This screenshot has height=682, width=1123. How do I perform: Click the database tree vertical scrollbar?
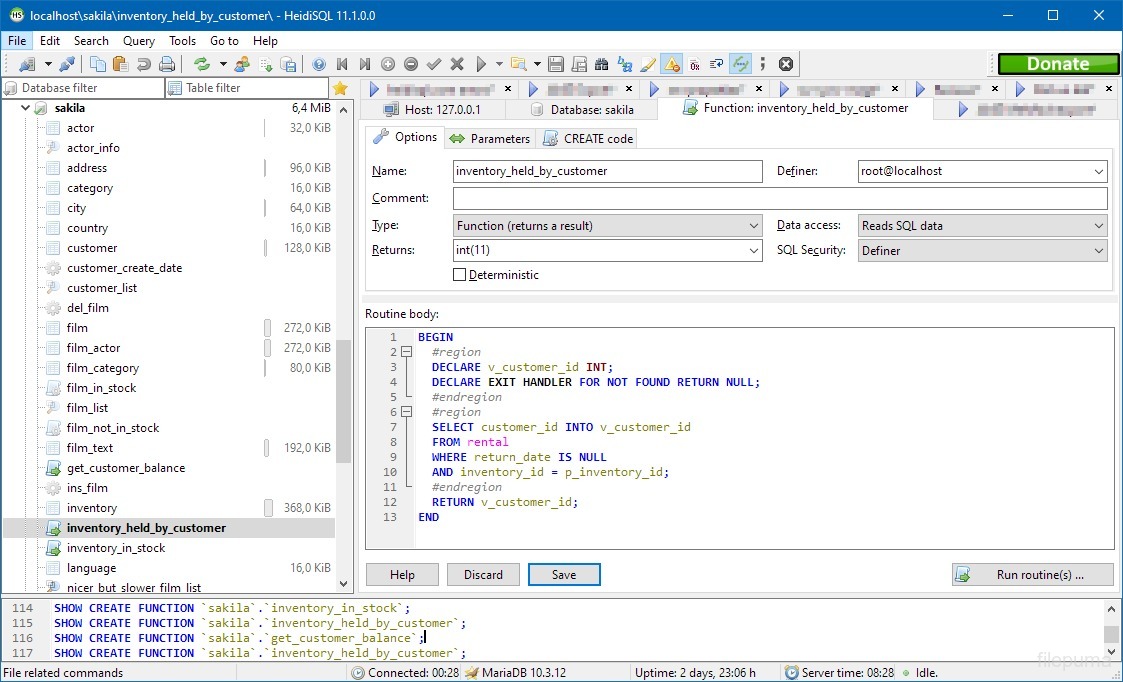click(343, 400)
